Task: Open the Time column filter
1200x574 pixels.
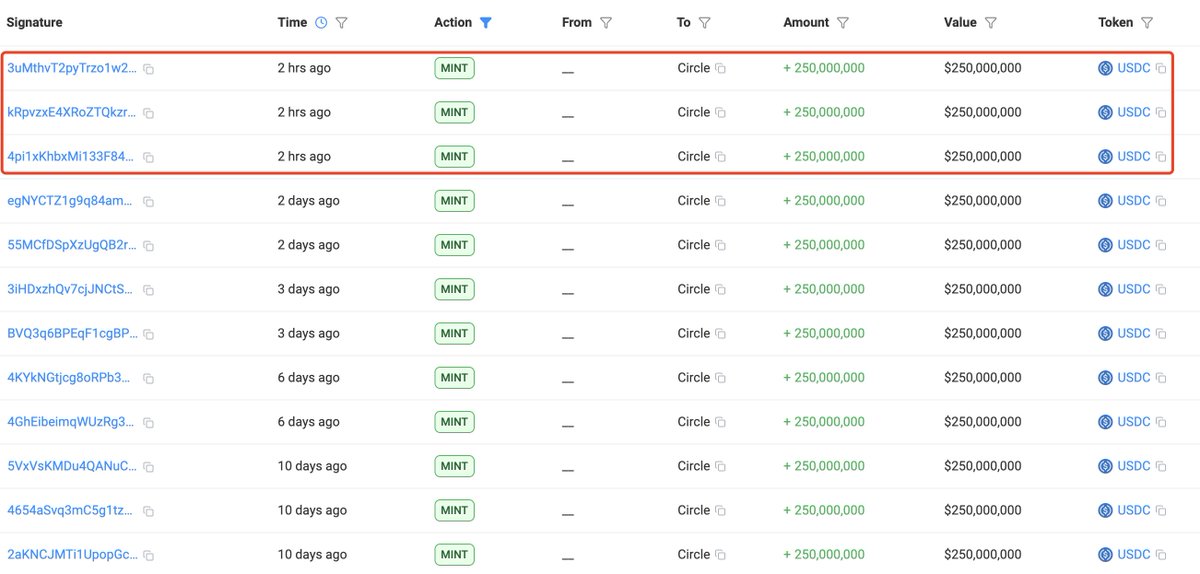Action: click(x=341, y=22)
